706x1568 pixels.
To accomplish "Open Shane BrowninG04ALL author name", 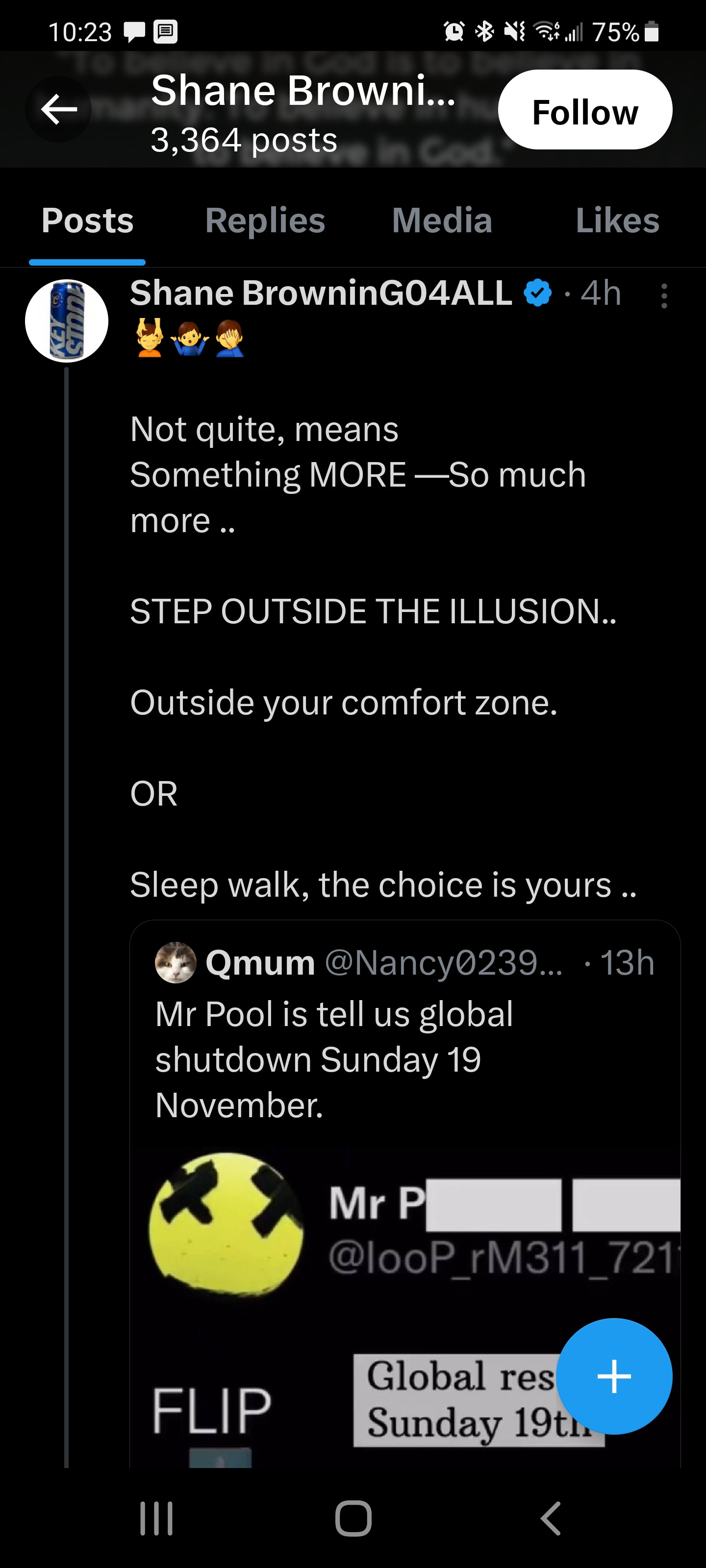I will pos(321,293).
